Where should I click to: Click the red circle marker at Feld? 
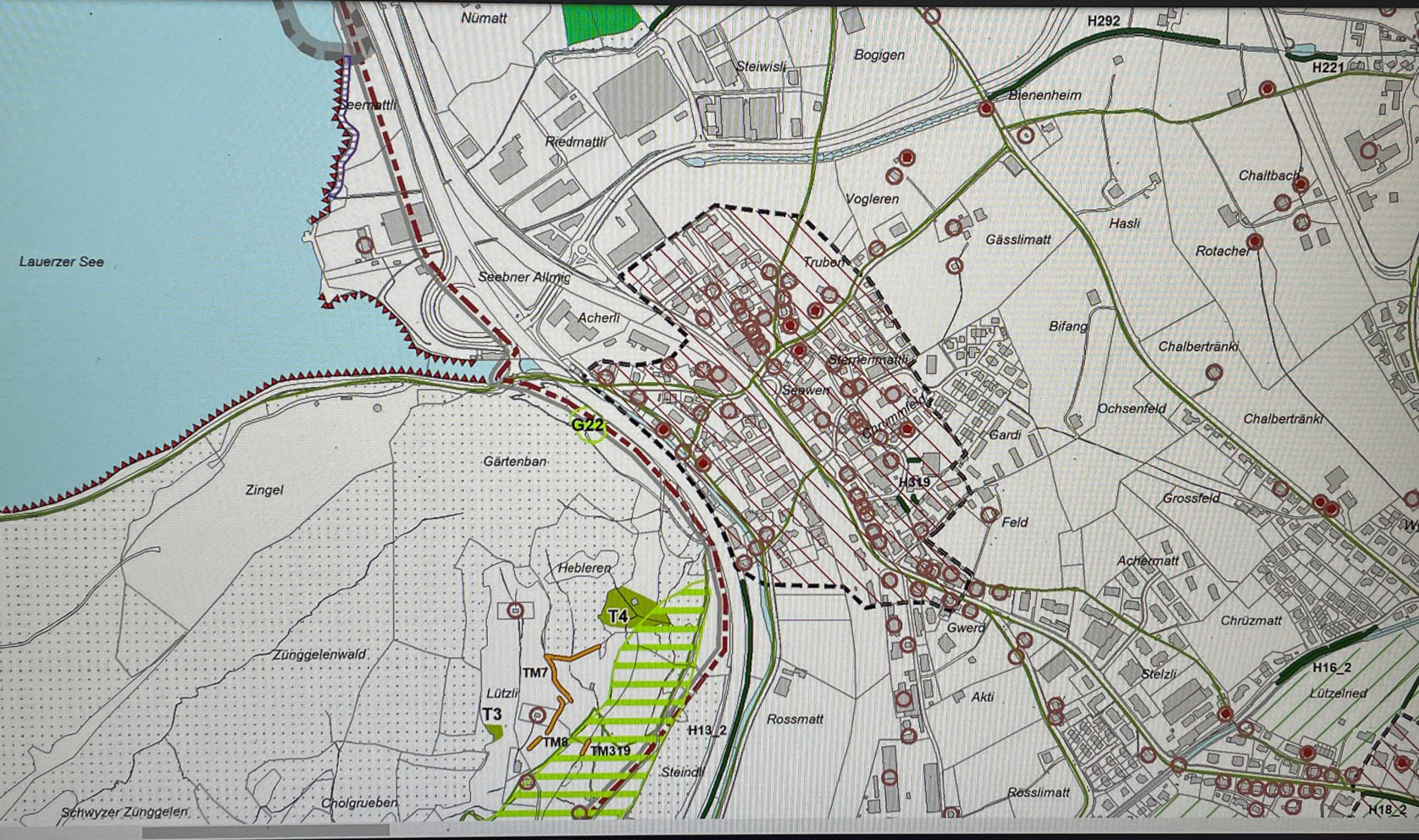(x=989, y=514)
